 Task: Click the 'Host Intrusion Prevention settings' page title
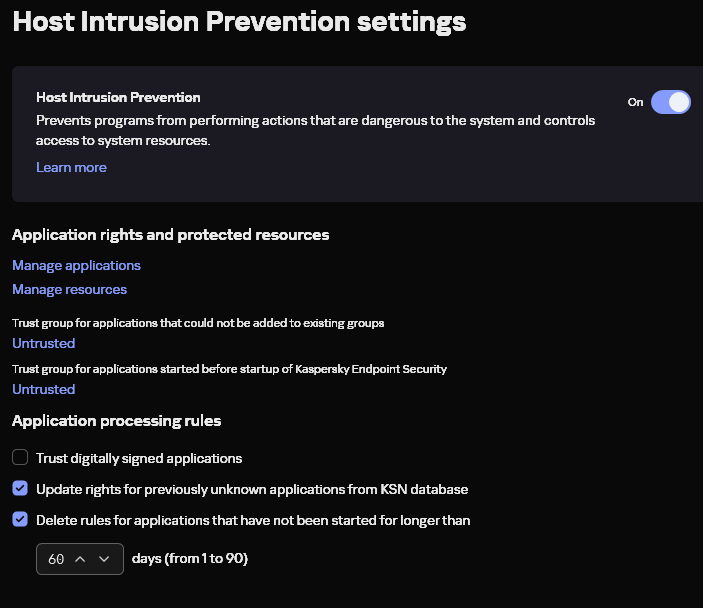[239, 22]
